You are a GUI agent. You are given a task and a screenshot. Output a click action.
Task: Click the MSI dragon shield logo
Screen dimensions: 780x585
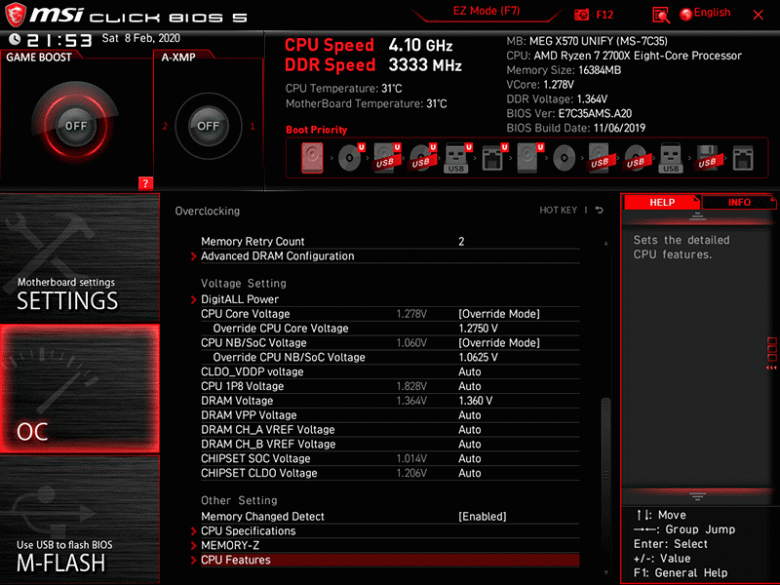(x=15, y=14)
